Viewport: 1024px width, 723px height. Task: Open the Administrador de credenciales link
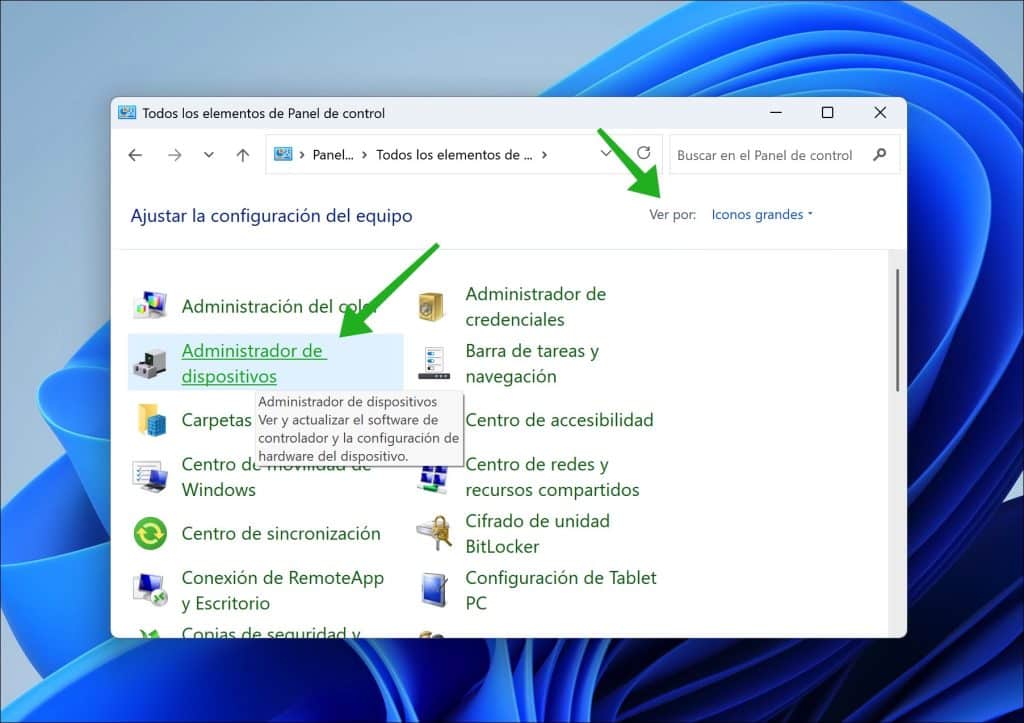point(536,306)
